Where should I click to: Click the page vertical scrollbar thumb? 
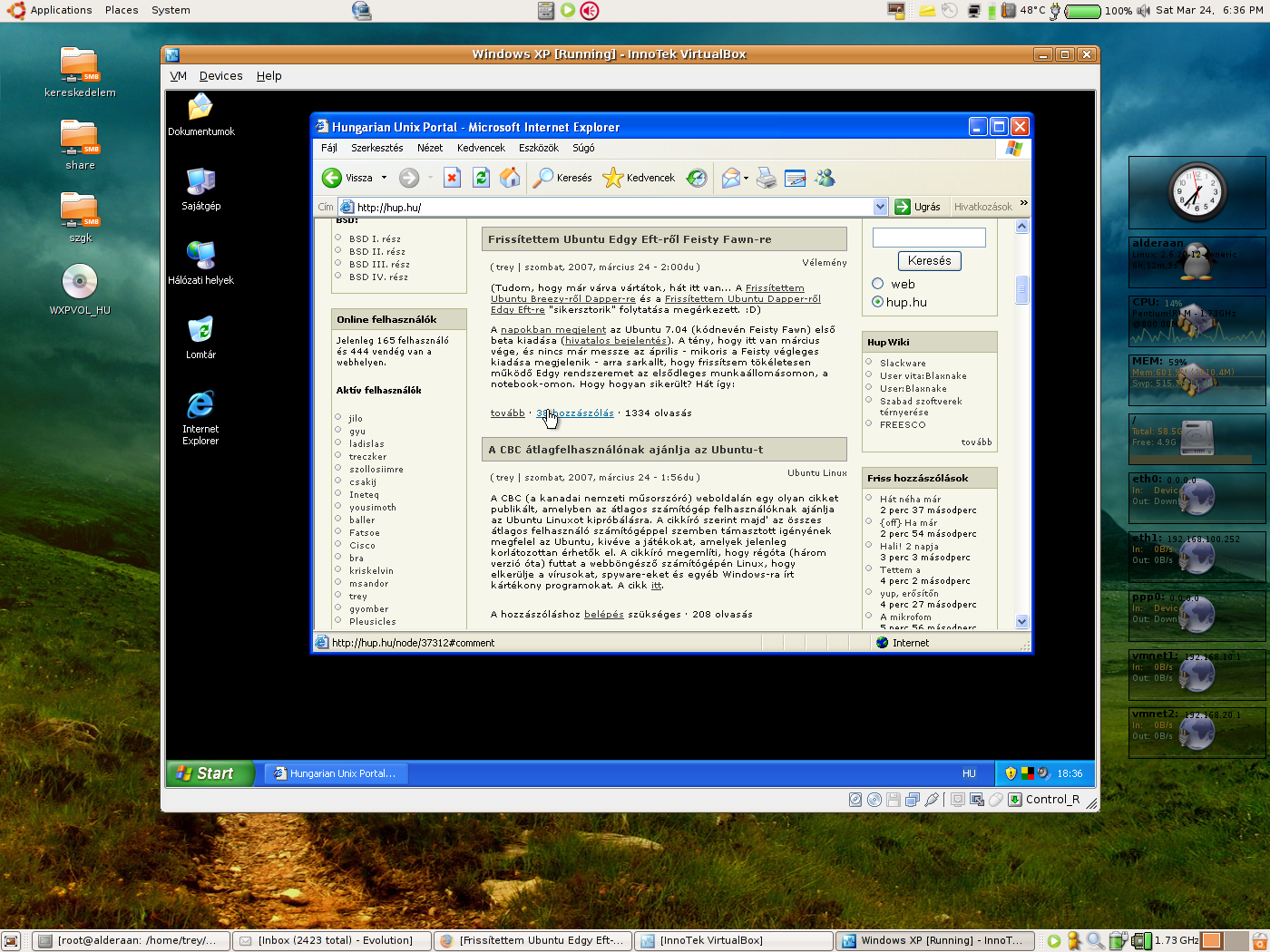[1021, 288]
